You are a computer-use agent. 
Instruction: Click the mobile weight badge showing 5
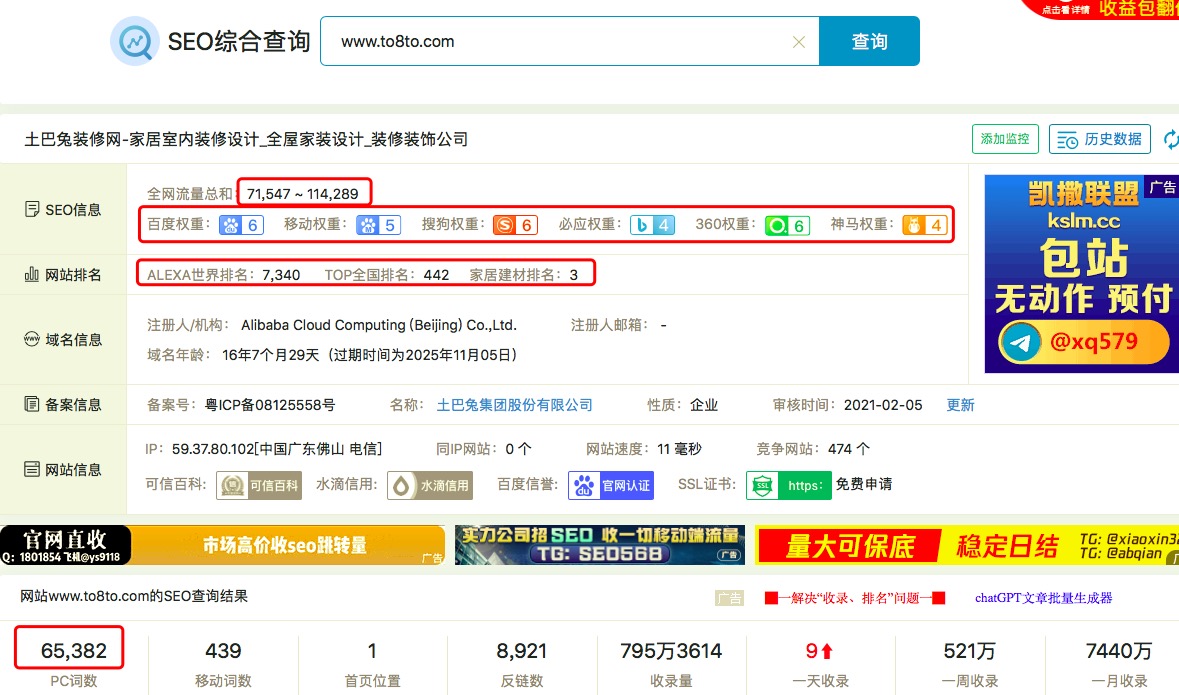(377, 225)
